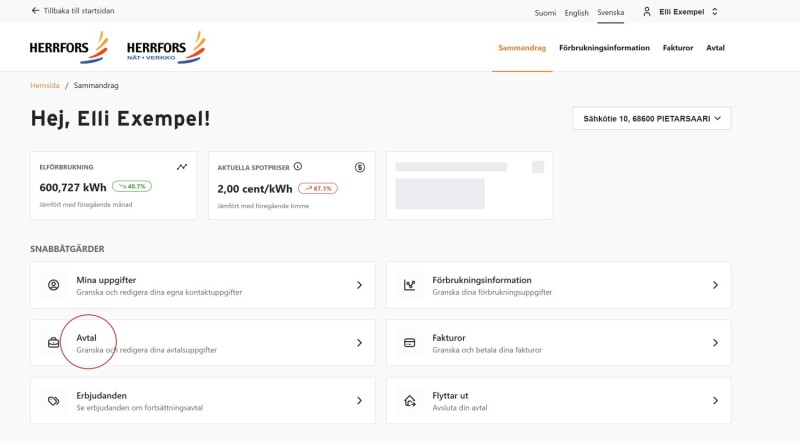Open the Sähkötie 10 address dropdown
This screenshot has width=800, height=443.
click(x=652, y=118)
